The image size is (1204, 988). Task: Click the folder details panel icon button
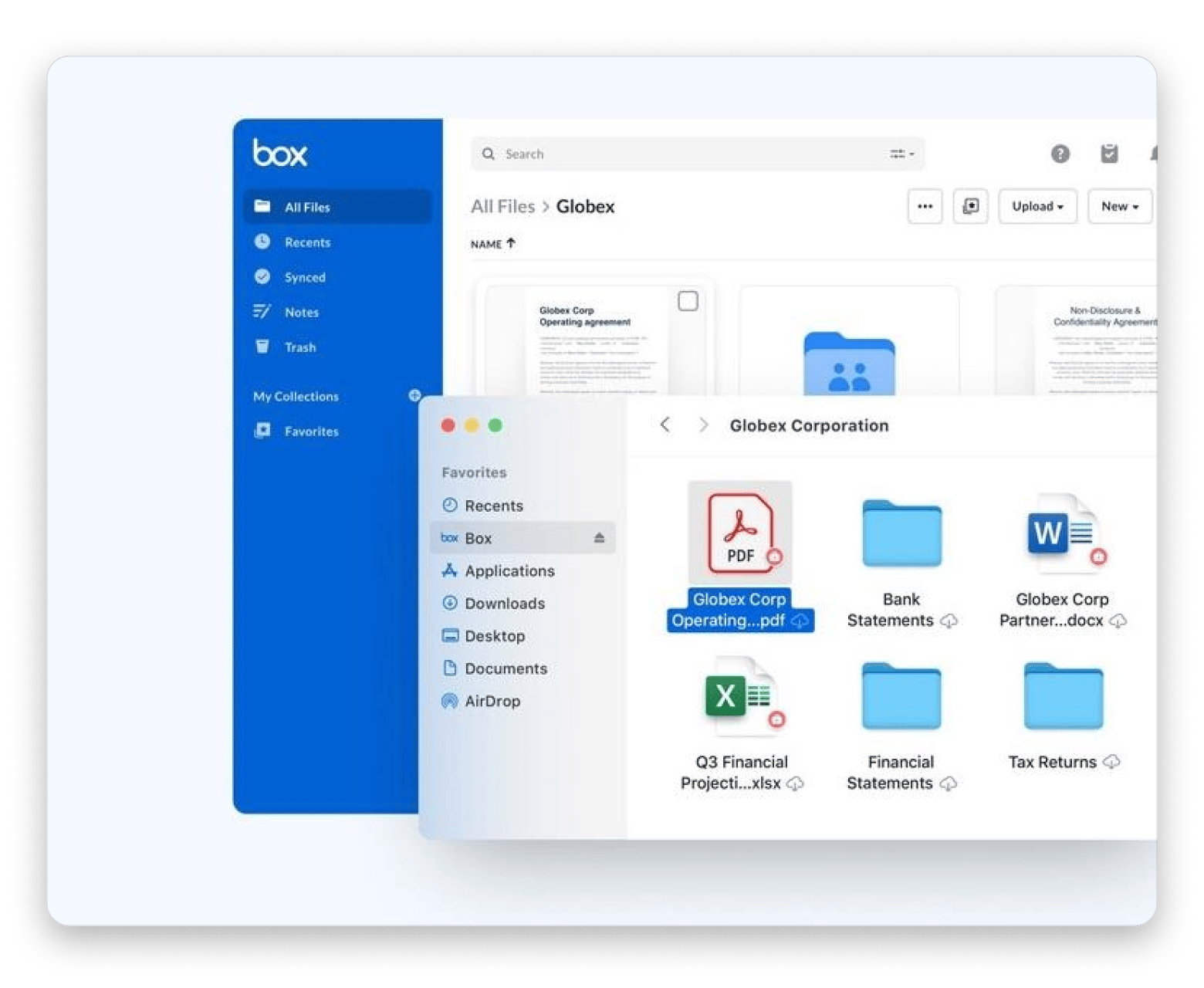pyautogui.click(x=971, y=206)
